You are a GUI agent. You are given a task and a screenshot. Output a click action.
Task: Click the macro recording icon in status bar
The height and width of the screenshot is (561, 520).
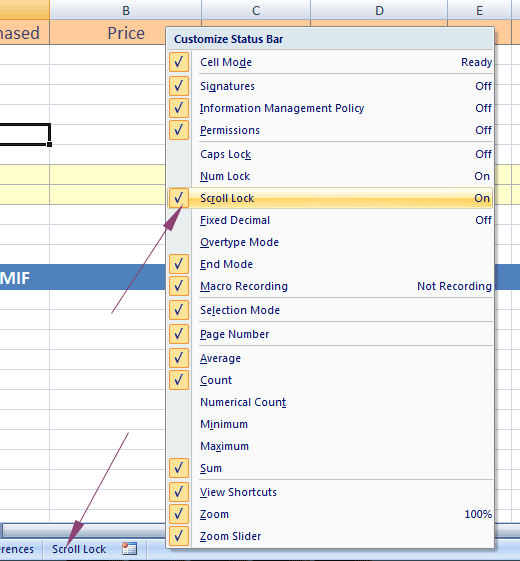click(129, 548)
